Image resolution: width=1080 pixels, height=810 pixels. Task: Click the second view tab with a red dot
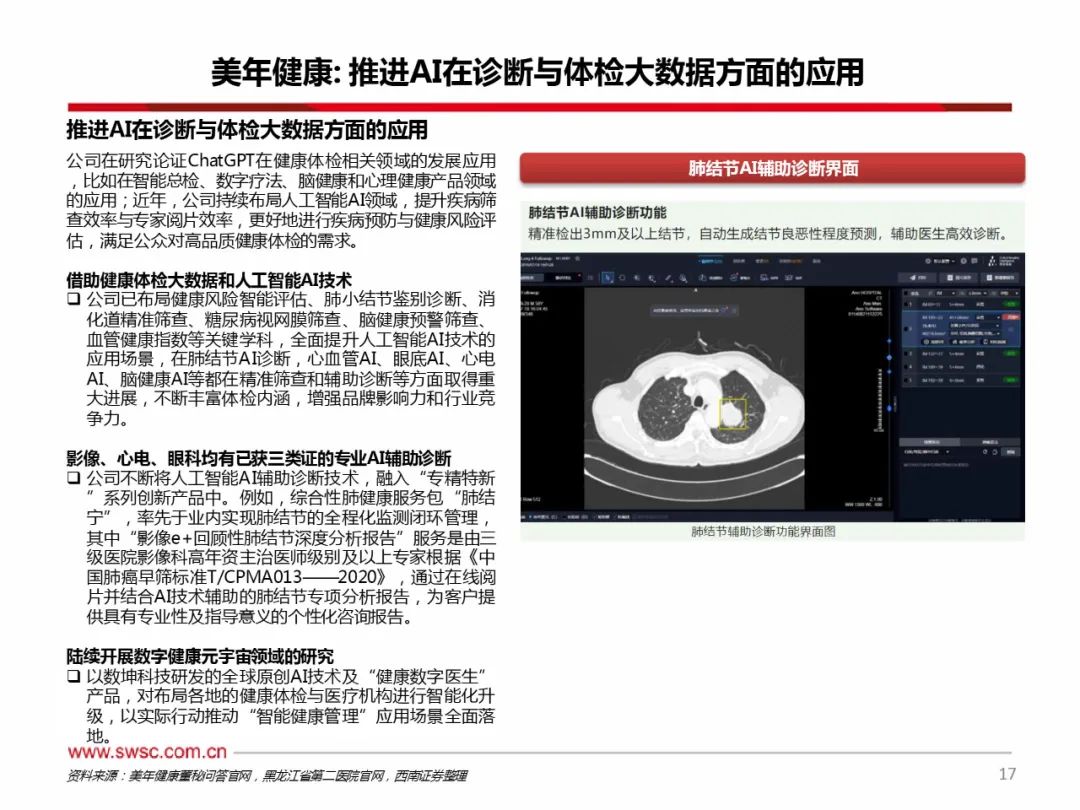pos(563,278)
